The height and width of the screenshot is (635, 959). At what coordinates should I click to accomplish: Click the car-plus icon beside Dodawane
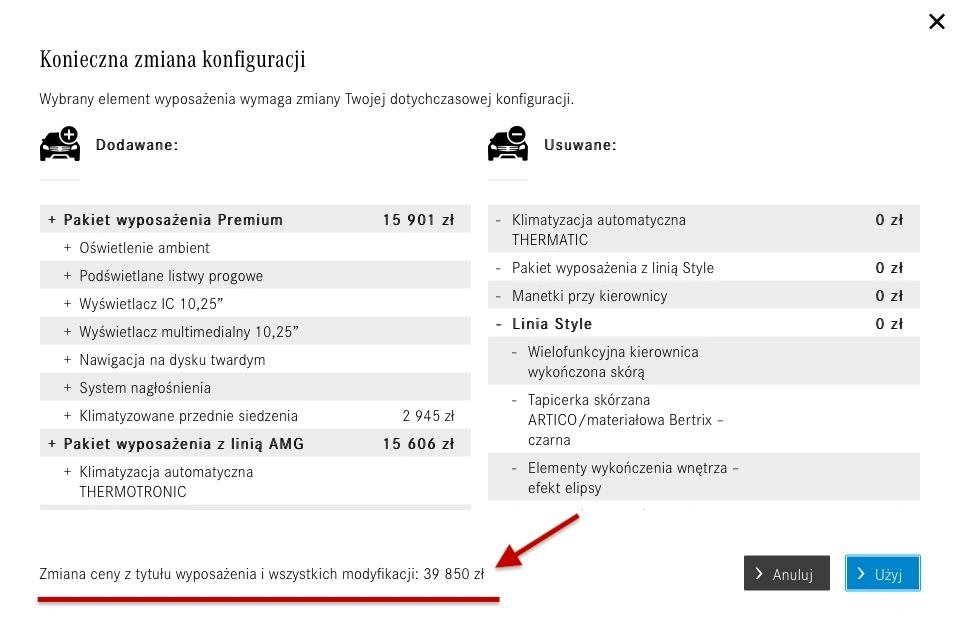point(60,144)
